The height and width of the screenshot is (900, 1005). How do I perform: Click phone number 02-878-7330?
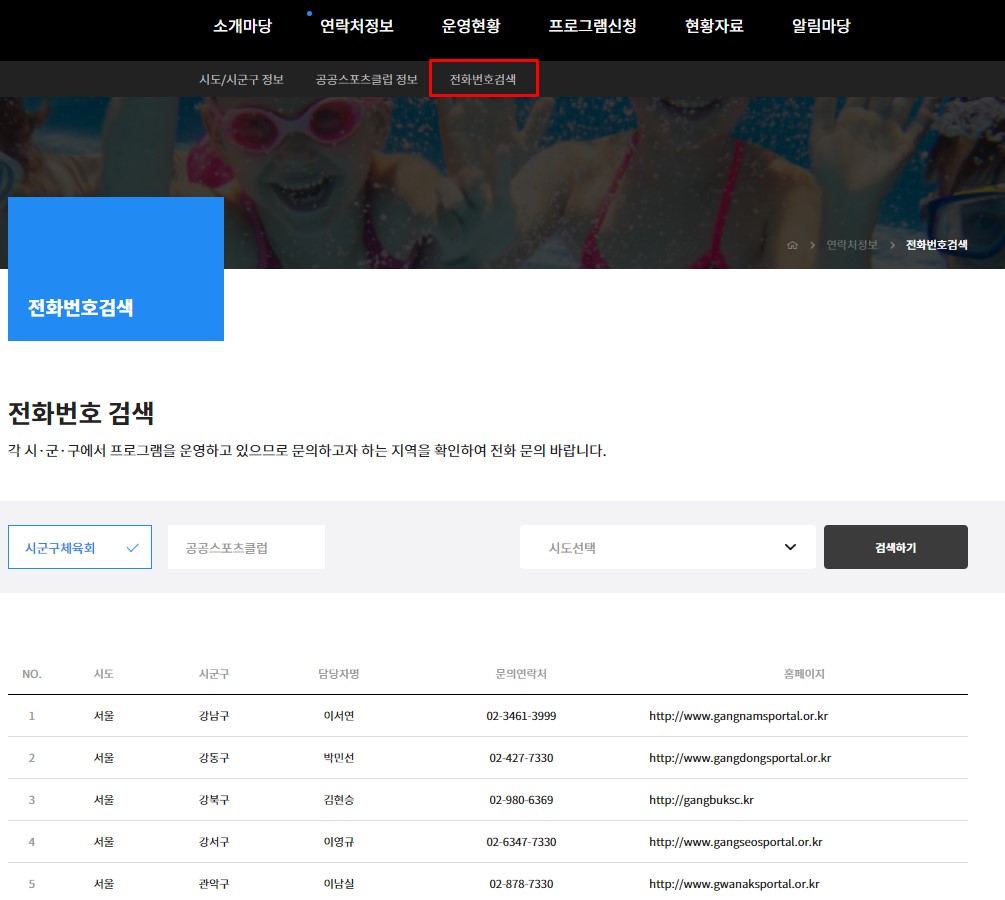(x=521, y=884)
